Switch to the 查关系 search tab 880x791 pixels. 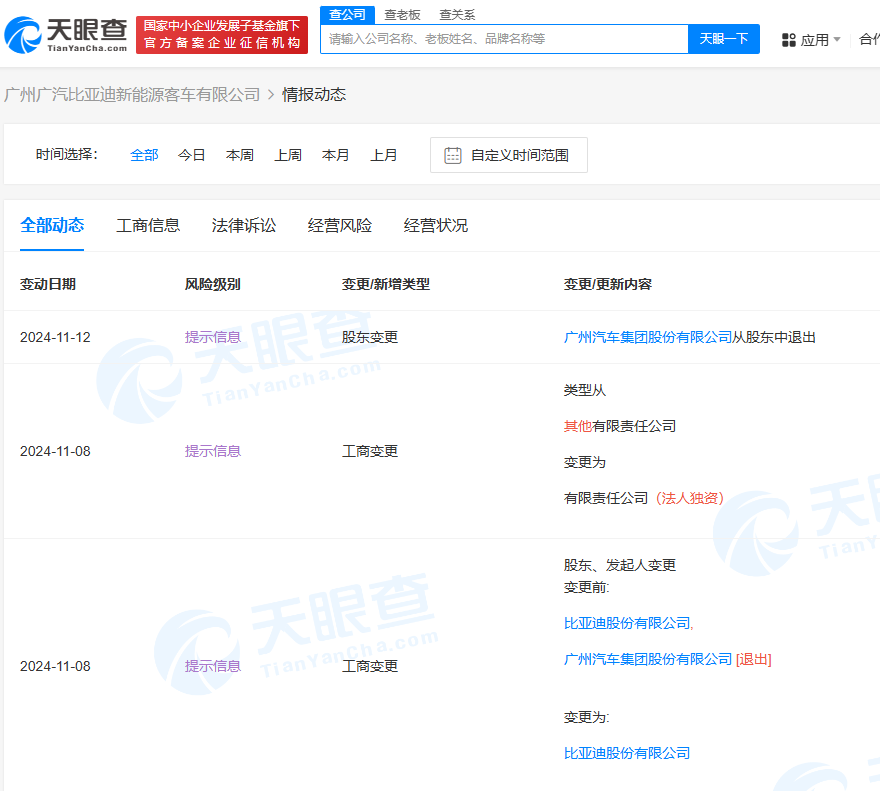(x=457, y=15)
